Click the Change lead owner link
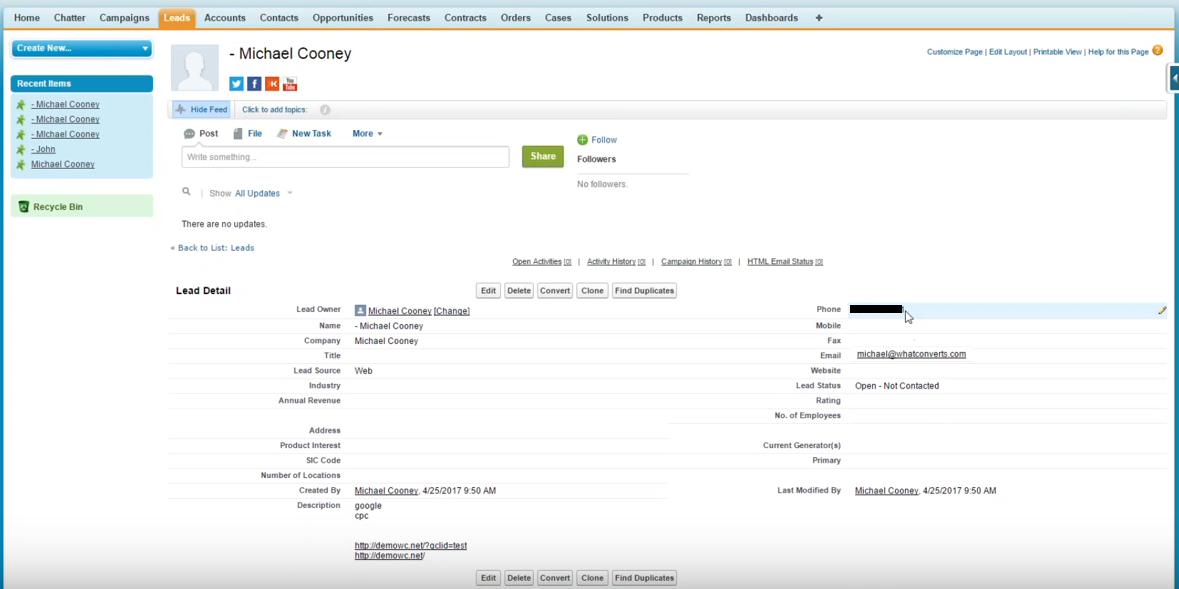This screenshot has width=1179, height=589. 452,311
